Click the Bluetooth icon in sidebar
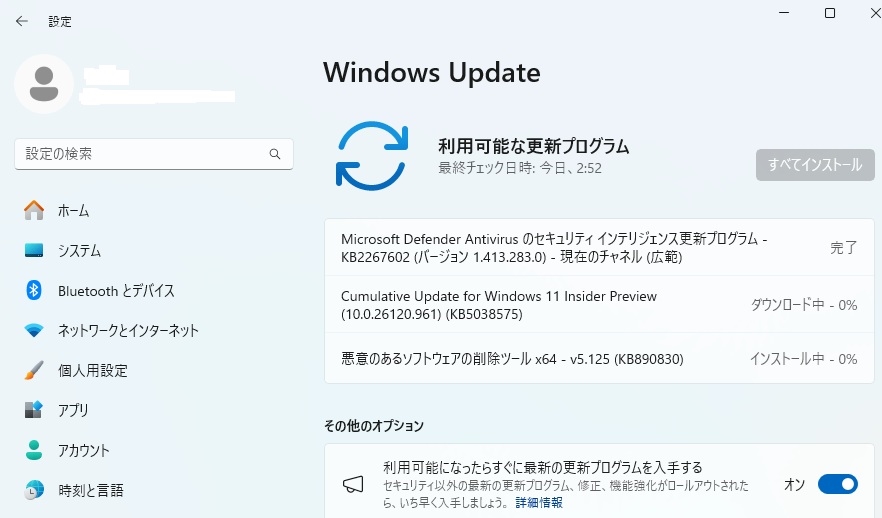882x518 pixels. coord(34,290)
